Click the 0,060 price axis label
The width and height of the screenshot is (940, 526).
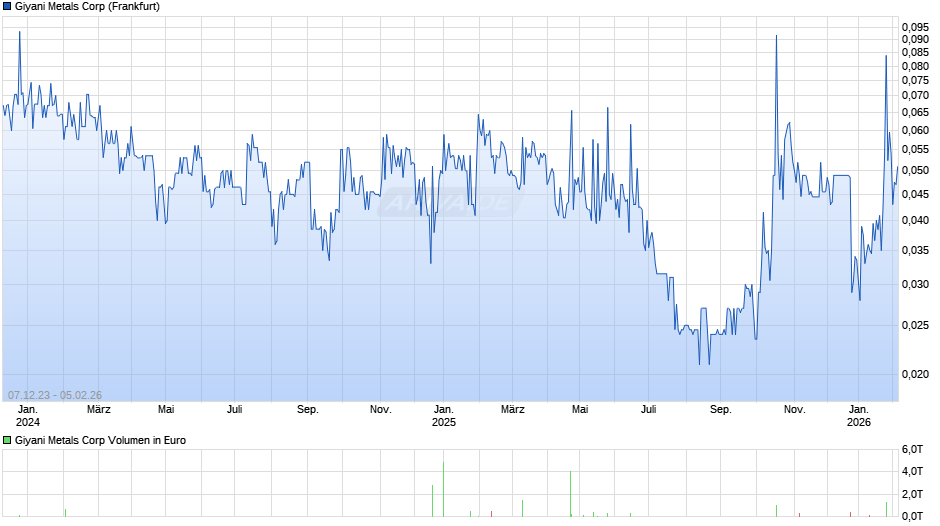tap(915, 130)
